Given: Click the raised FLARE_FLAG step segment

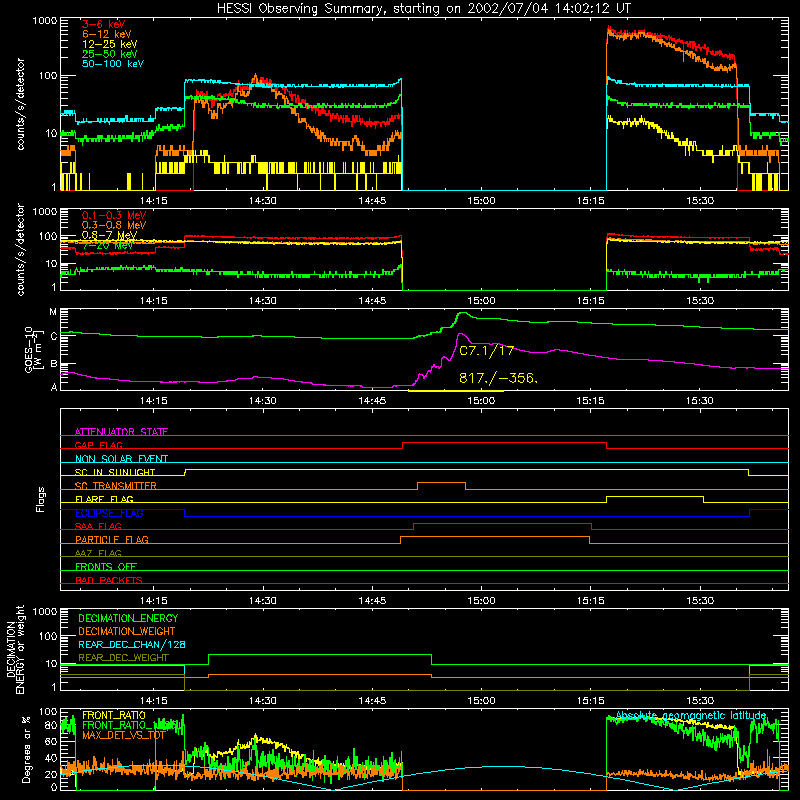Looking at the screenshot, I should (x=655, y=496).
